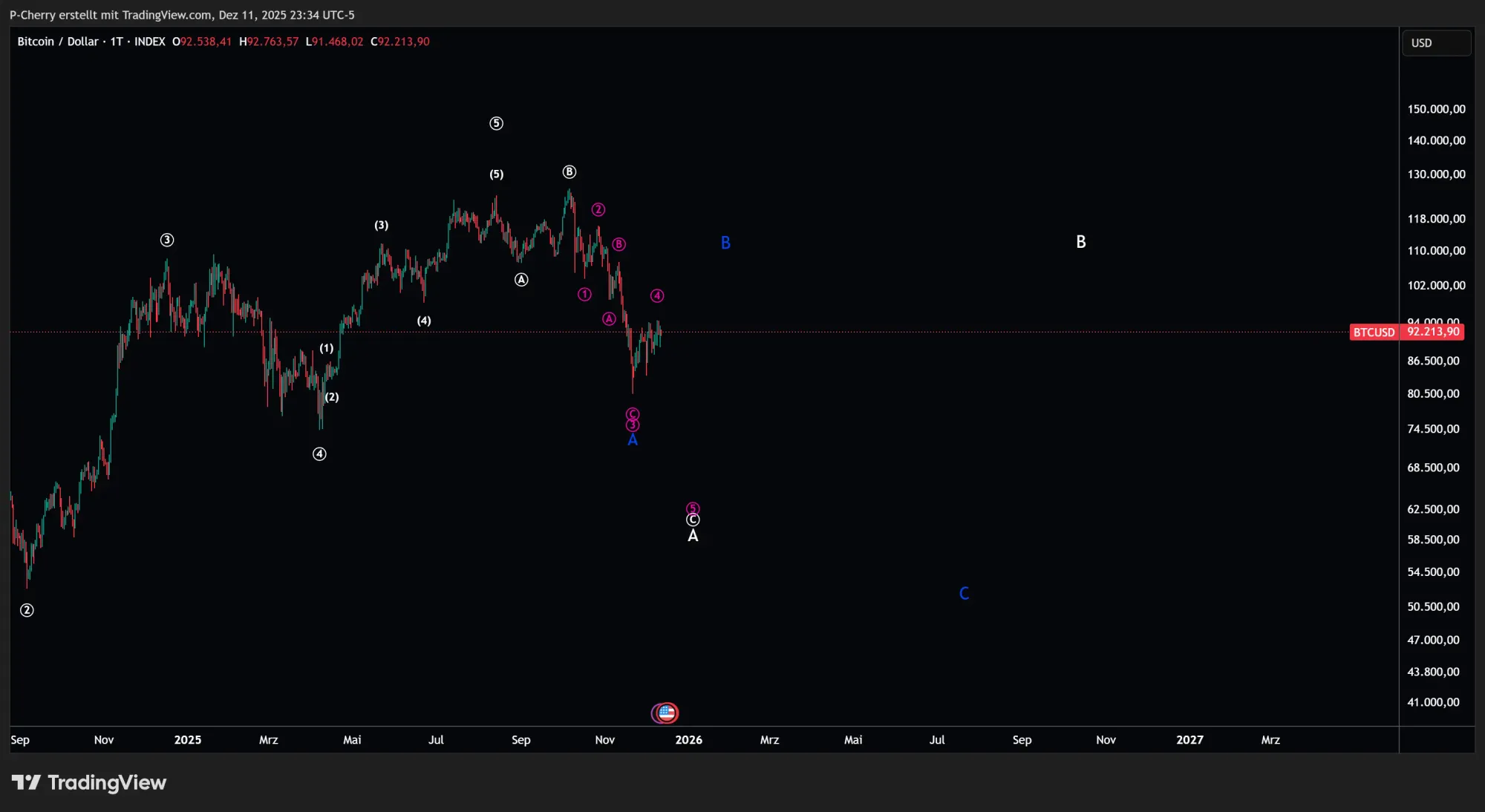Viewport: 1485px width, 812px height.
Task: Click the US flag economic event icon
Action: (667, 713)
